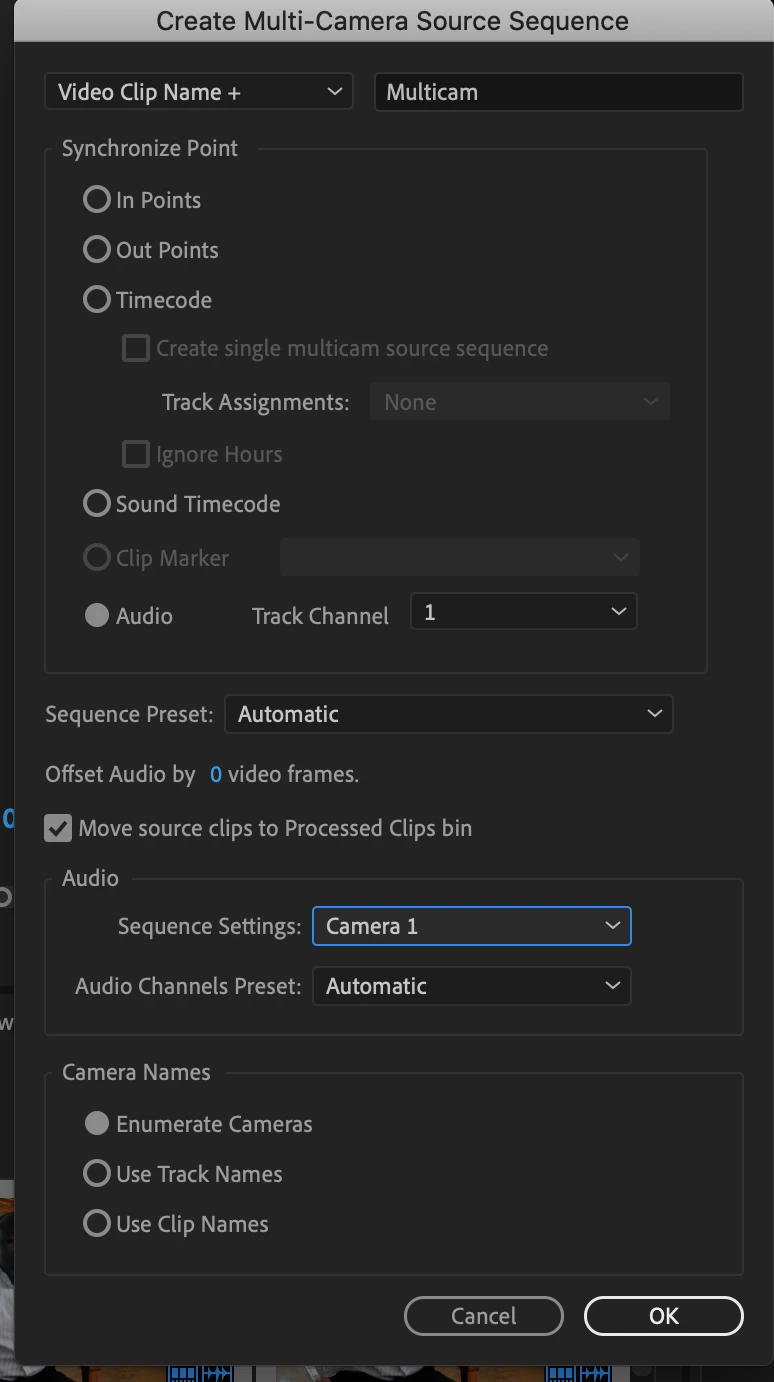Select the In Points radio button

(x=97, y=200)
